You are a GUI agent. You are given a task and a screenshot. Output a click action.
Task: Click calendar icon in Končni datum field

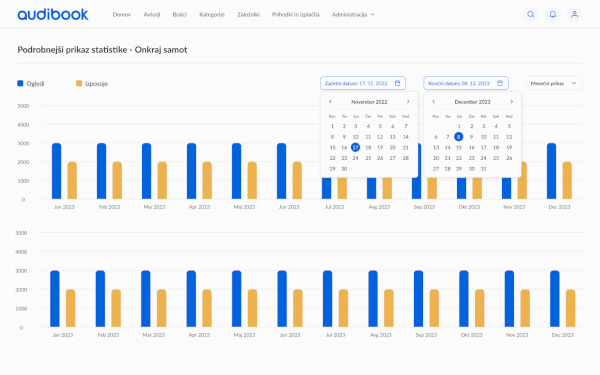click(x=500, y=83)
